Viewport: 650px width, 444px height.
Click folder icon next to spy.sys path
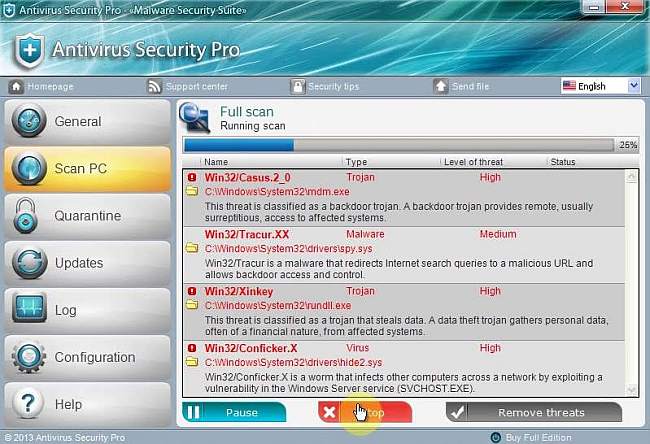[x=192, y=248]
